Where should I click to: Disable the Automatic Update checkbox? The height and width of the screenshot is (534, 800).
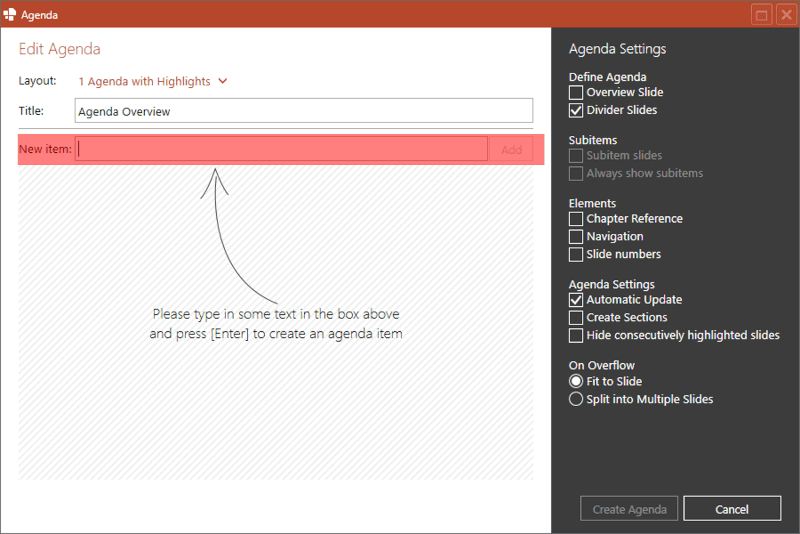point(576,299)
